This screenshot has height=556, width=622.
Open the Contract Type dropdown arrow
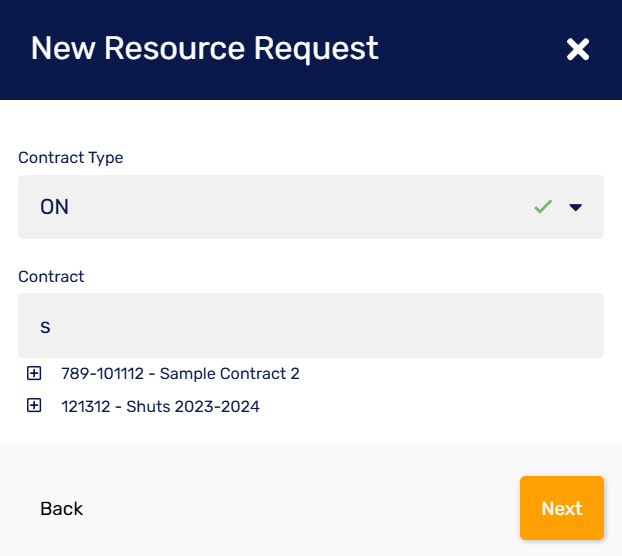(575, 207)
